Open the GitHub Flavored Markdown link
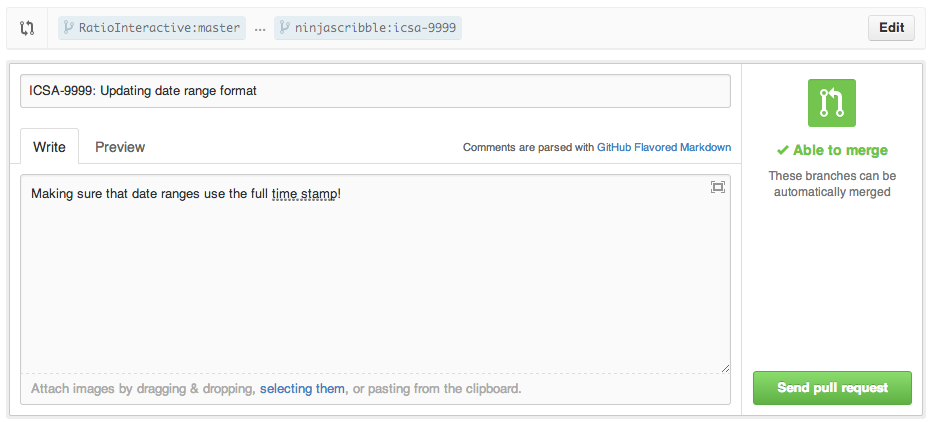The height and width of the screenshot is (422, 932). (664, 147)
